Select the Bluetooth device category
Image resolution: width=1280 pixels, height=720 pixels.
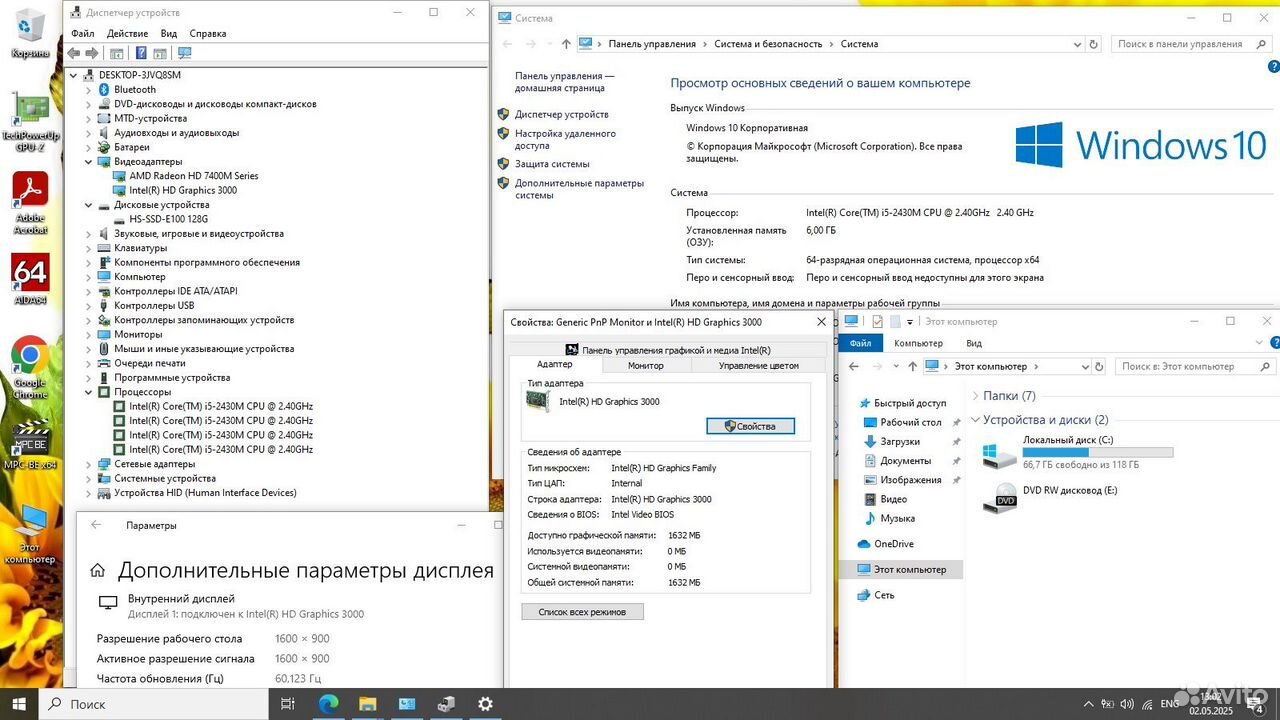point(134,89)
